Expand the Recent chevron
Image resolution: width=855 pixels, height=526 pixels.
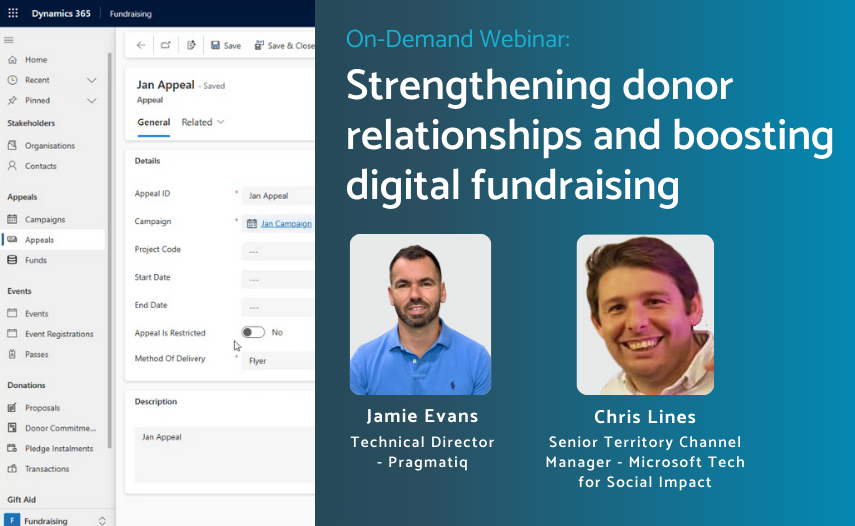pos(92,80)
